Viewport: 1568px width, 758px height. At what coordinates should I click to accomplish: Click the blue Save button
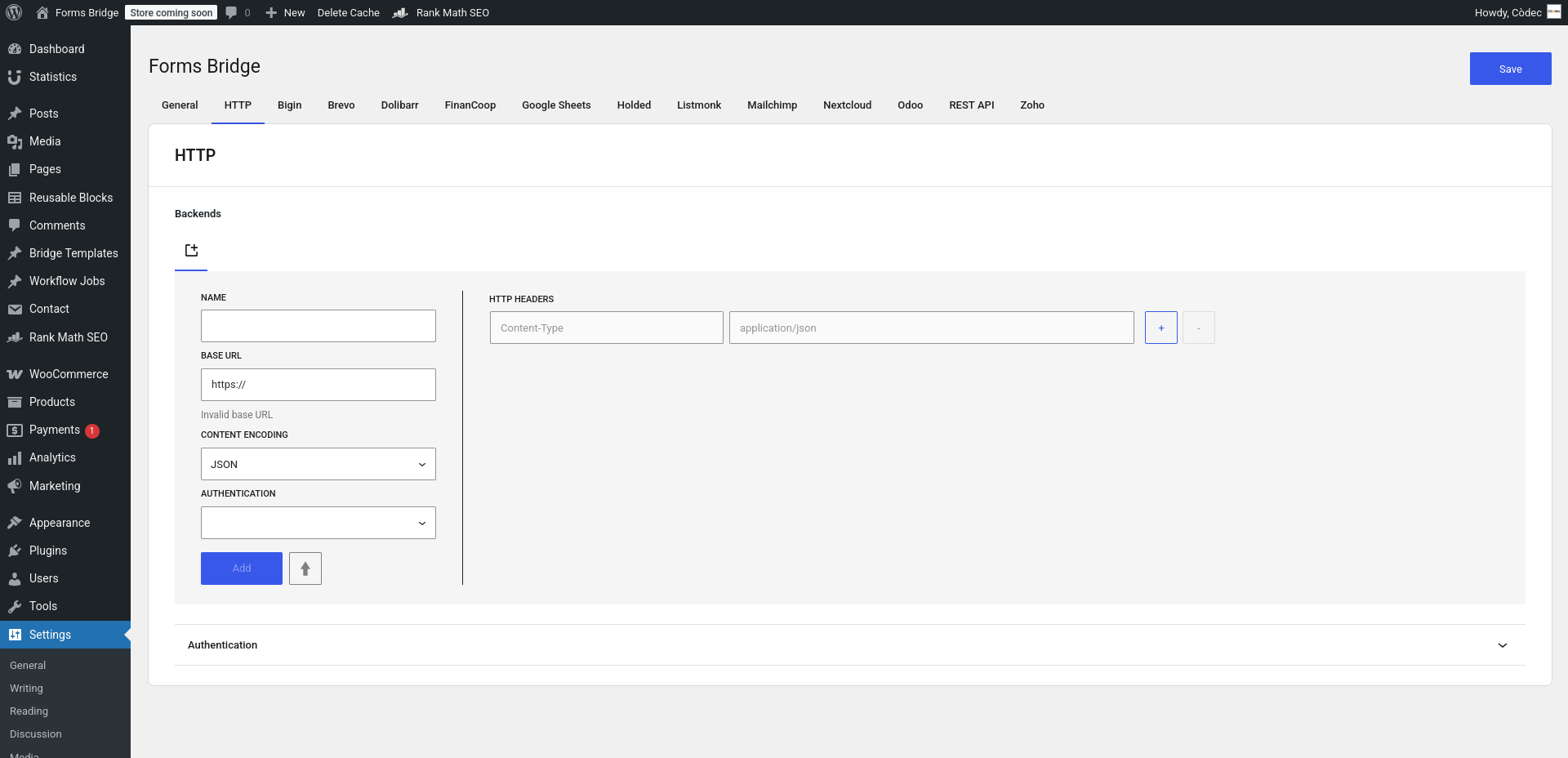[1511, 69]
